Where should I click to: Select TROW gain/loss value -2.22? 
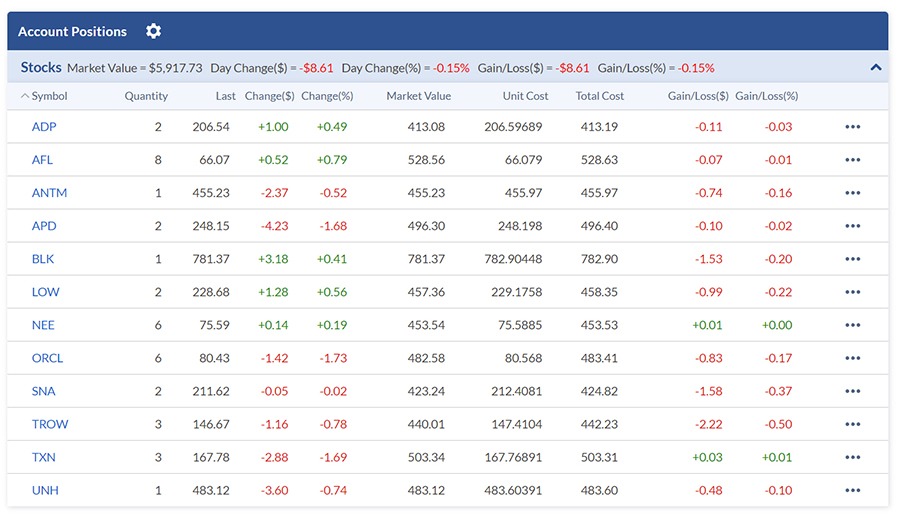(708, 424)
